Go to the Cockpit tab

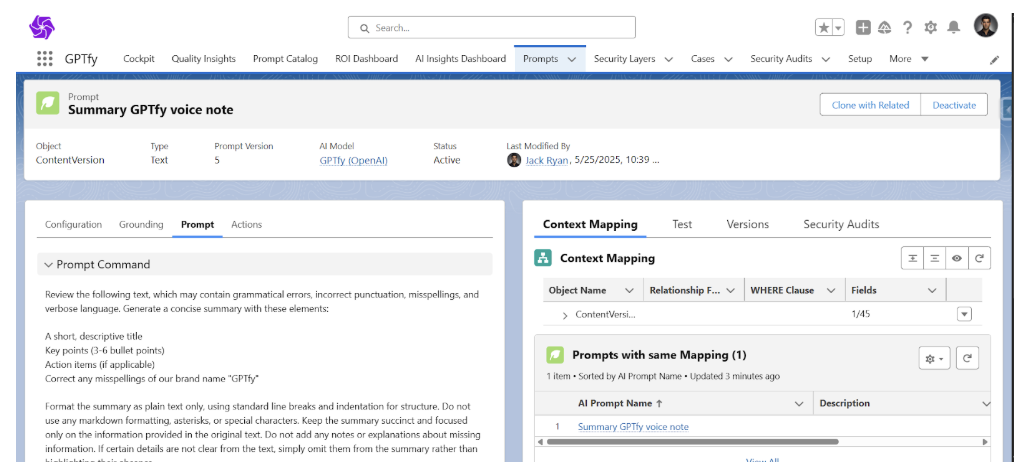pos(139,59)
